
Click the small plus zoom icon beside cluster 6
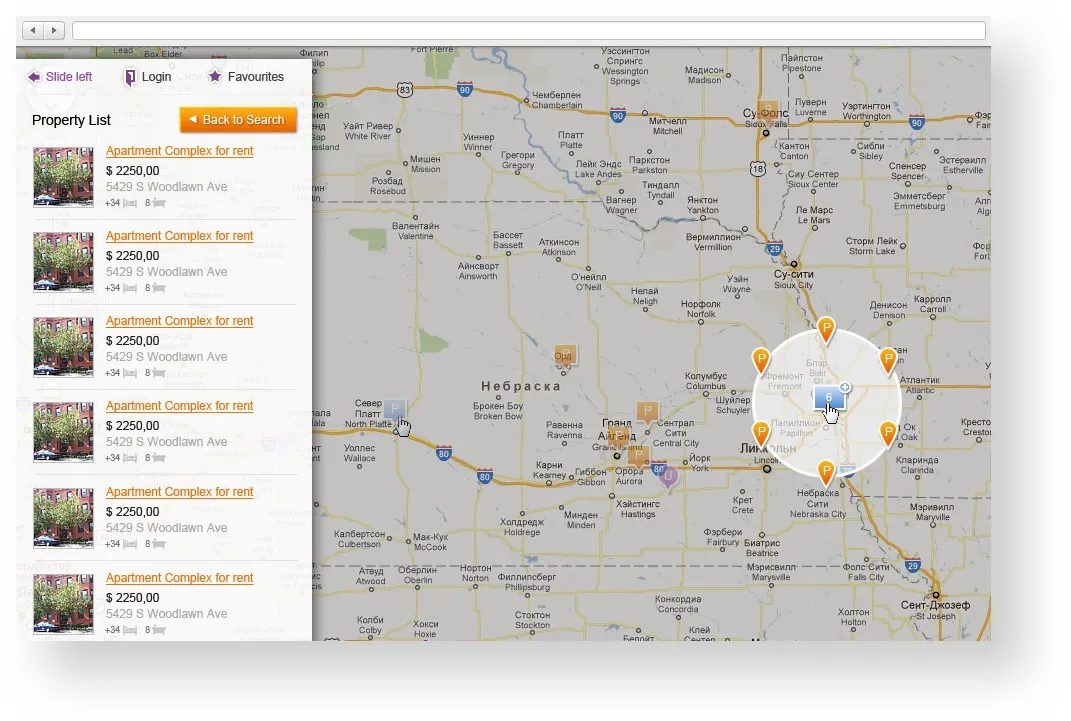845,387
